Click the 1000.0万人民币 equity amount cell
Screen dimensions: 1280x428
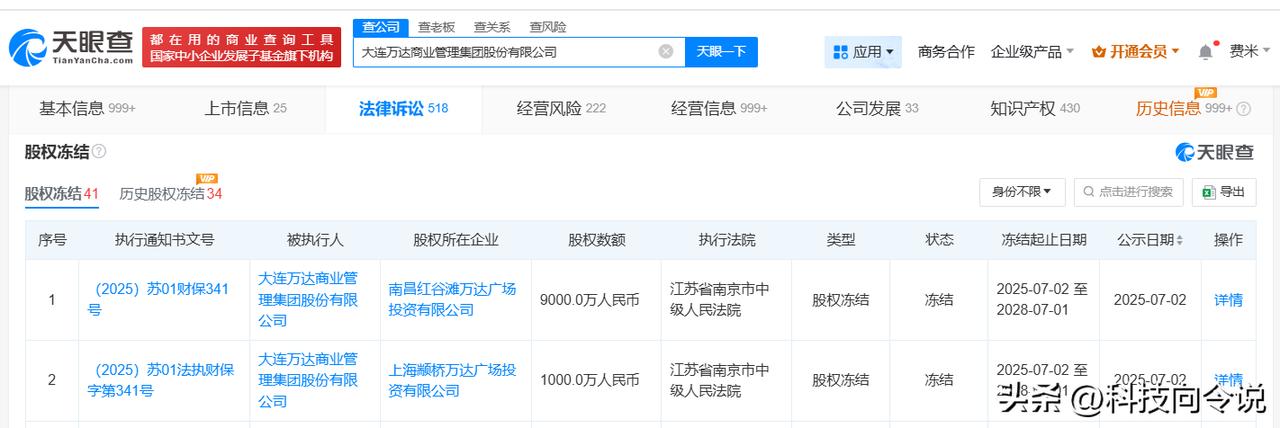tap(589, 380)
